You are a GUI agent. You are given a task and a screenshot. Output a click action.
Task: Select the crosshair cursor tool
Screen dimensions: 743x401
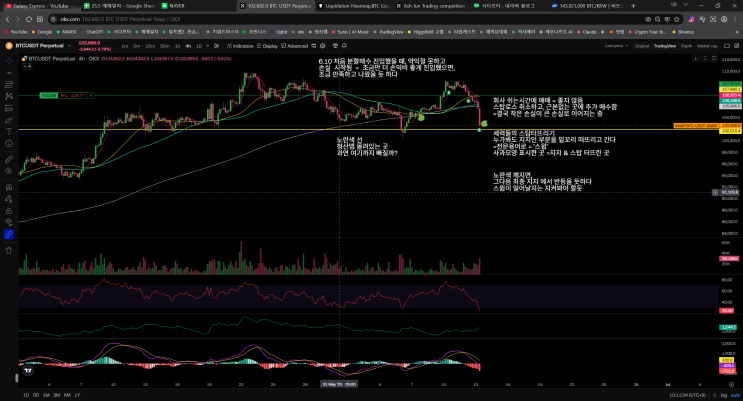click(9, 61)
